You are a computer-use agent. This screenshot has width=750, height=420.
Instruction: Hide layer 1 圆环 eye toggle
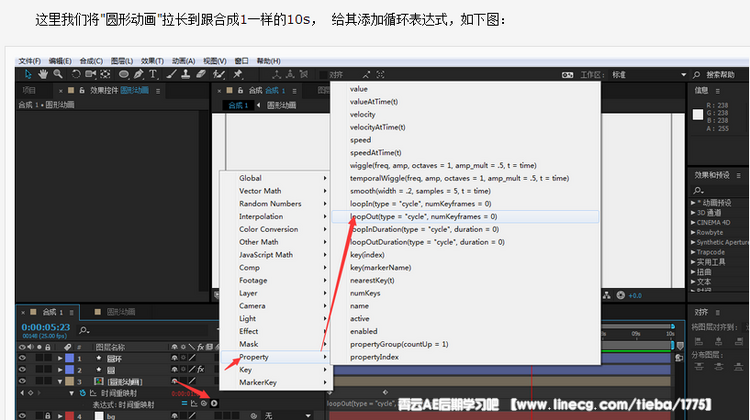(x=22, y=358)
